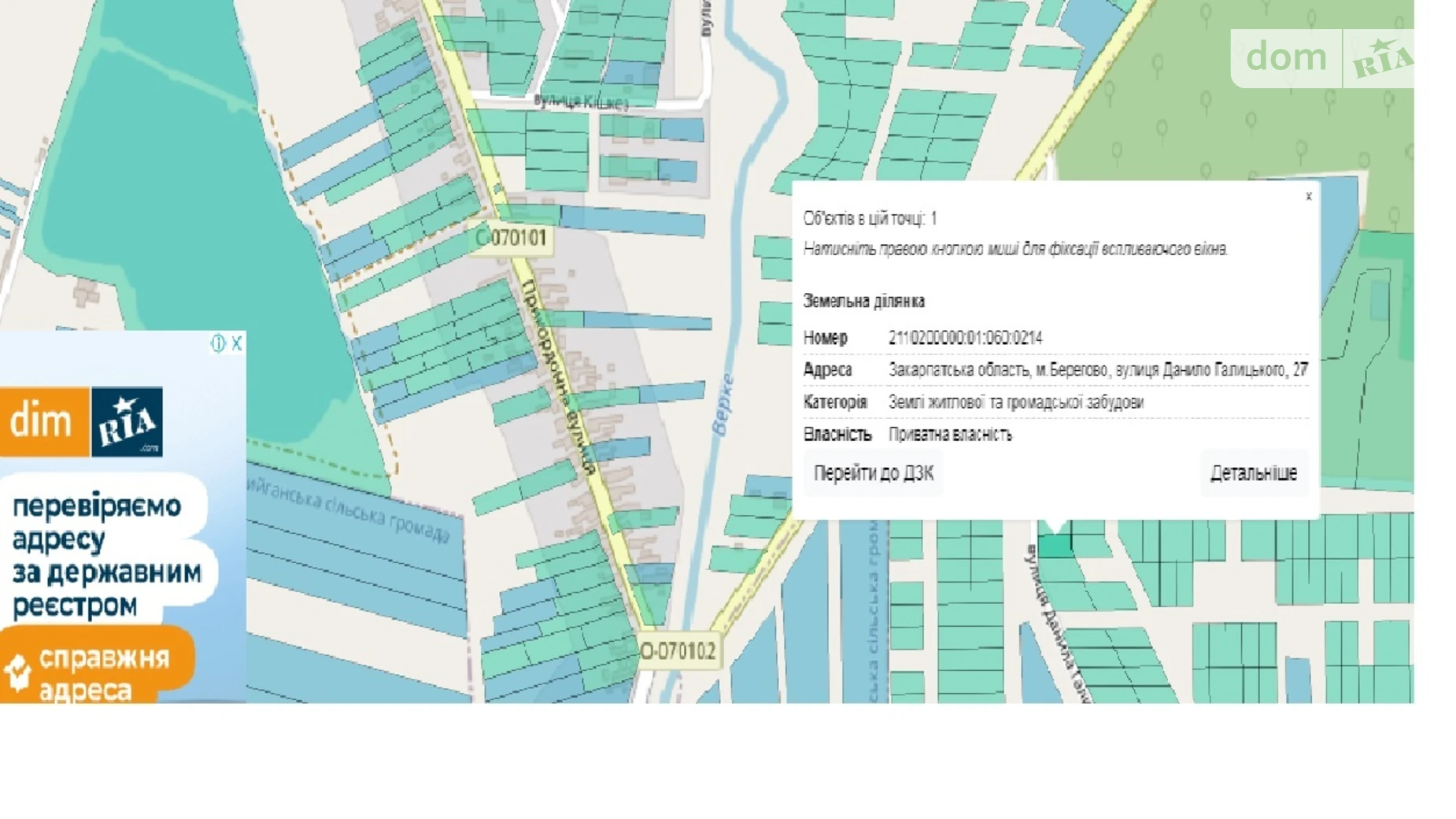Click the O-070102 road marker
Image resolution: width=1456 pixels, height=819 pixels.
(678, 651)
